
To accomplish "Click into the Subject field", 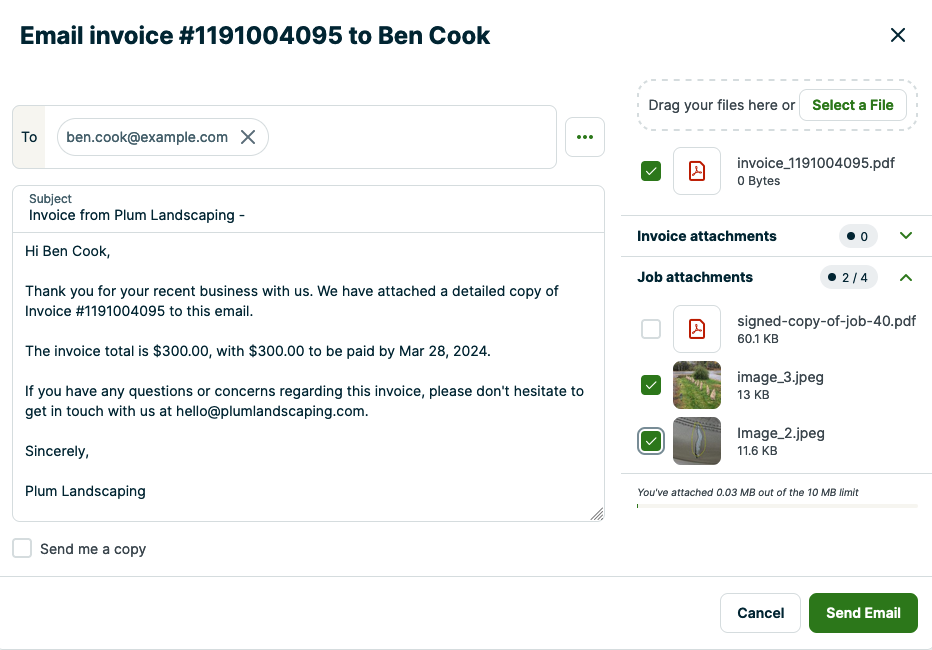I will (x=308, y=215).
